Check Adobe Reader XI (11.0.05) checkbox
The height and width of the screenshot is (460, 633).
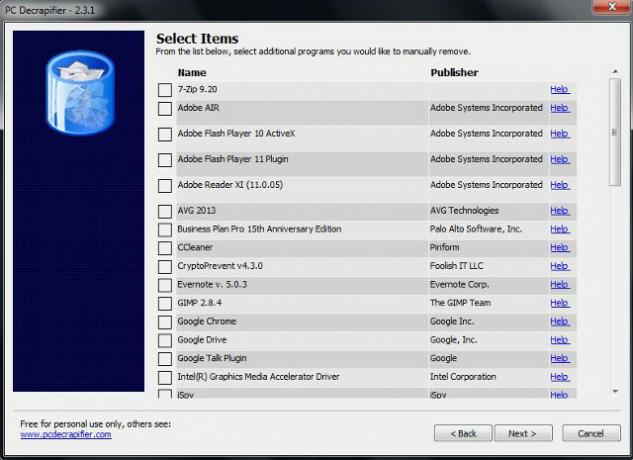pyautogui.click(x=165, y=185)
